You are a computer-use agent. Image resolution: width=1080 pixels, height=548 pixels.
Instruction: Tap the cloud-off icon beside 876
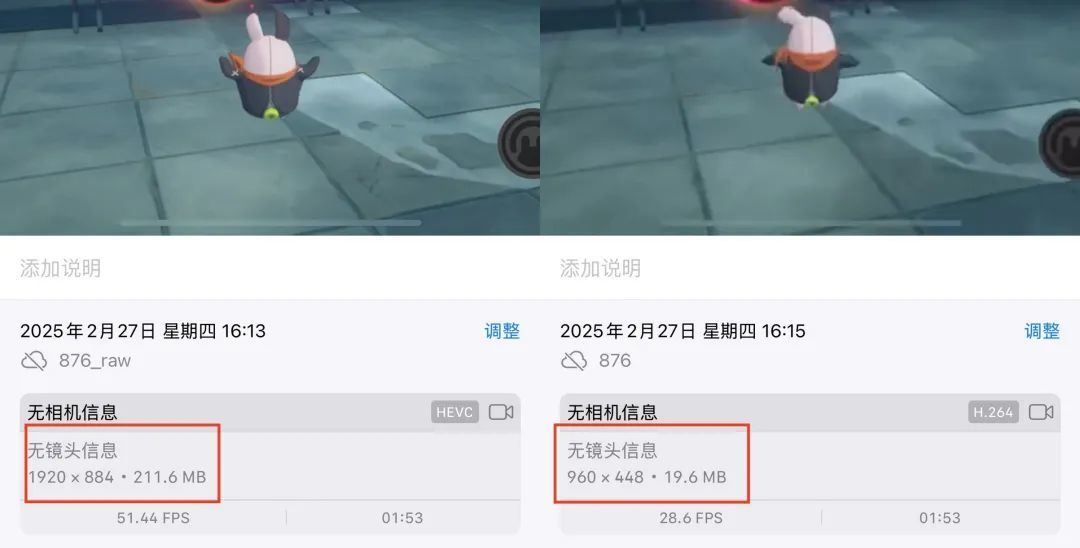pyautogui.click(x=574, y=360)
